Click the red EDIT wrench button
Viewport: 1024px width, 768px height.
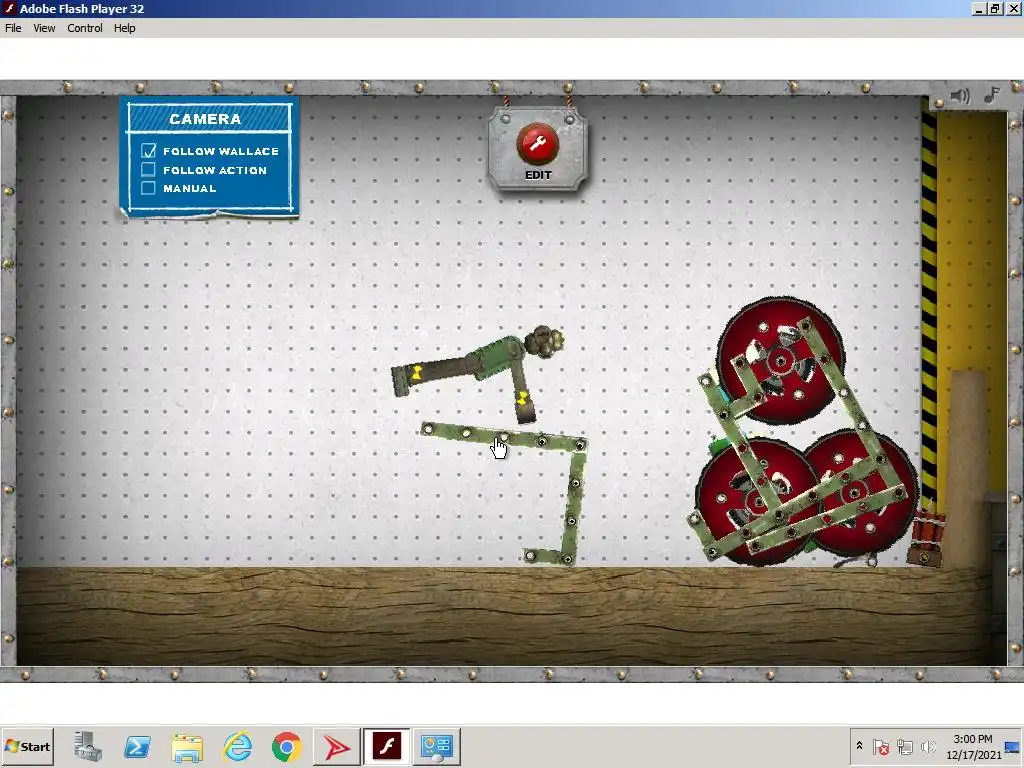click(x=537, y=144)
